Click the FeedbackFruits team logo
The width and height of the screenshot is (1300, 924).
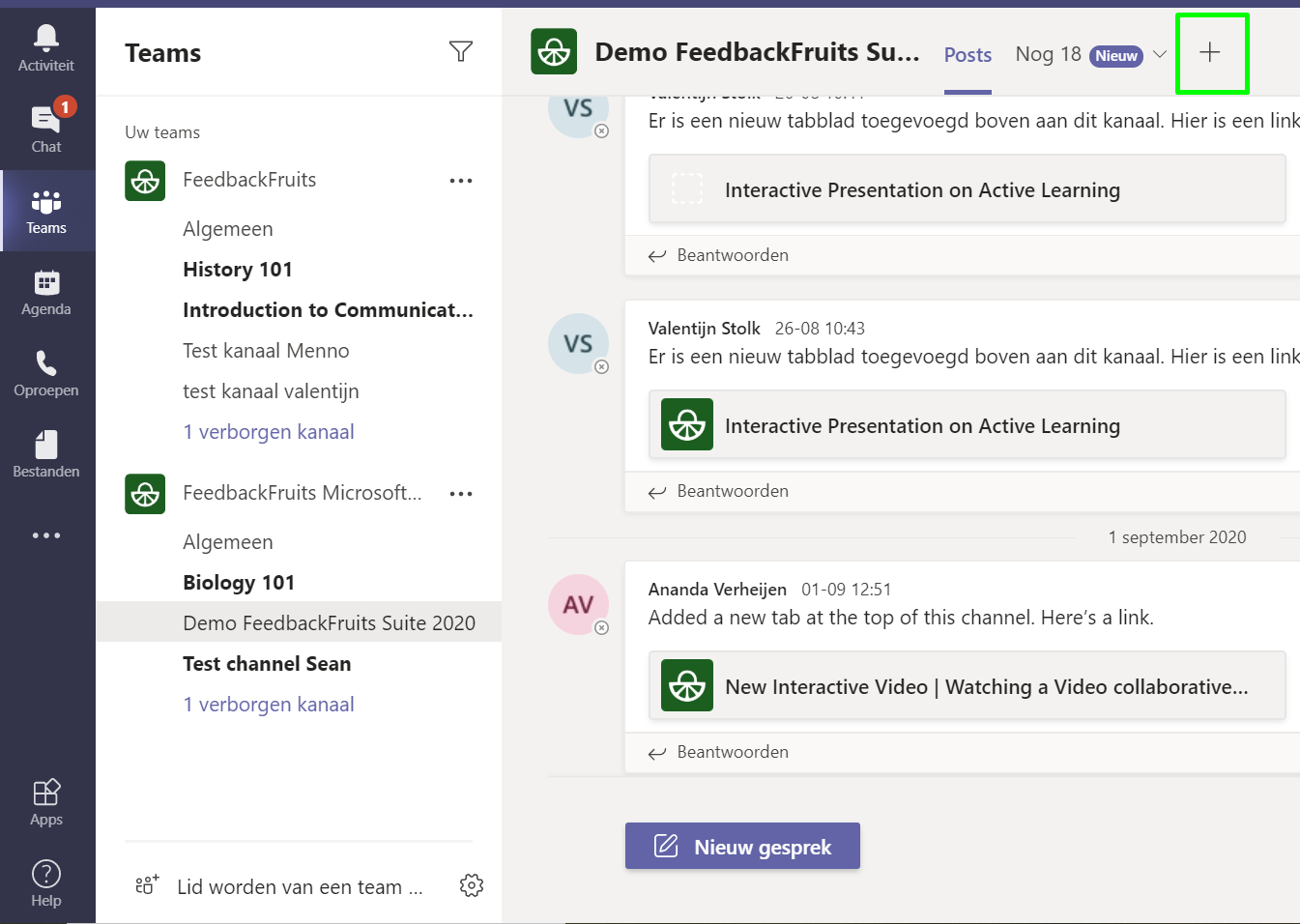[x=145, y=181]
